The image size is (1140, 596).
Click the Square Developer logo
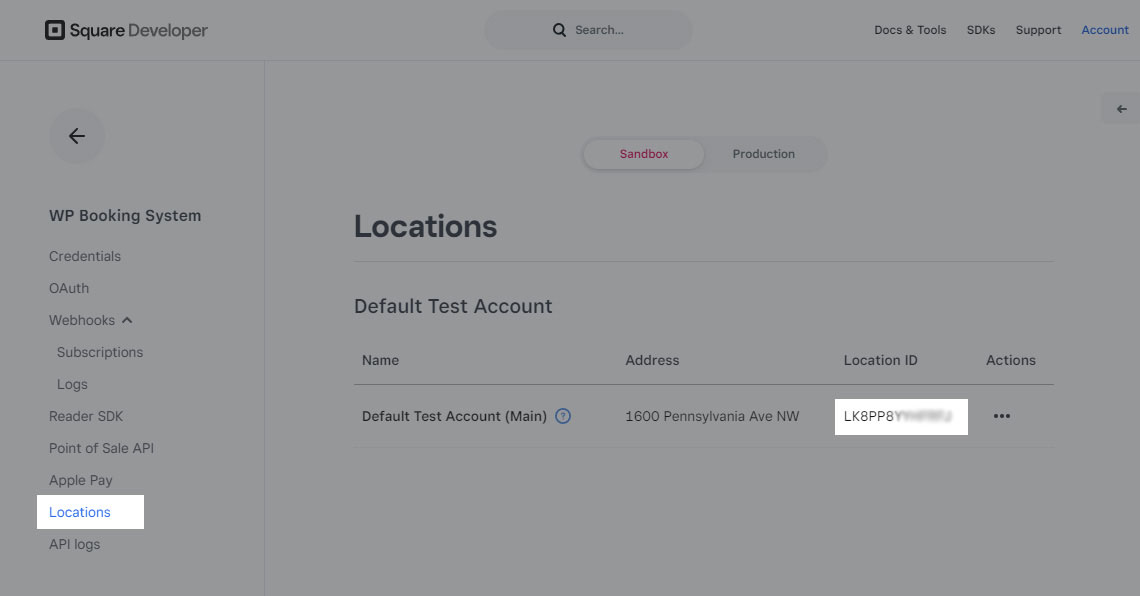[x=127, y=30]
